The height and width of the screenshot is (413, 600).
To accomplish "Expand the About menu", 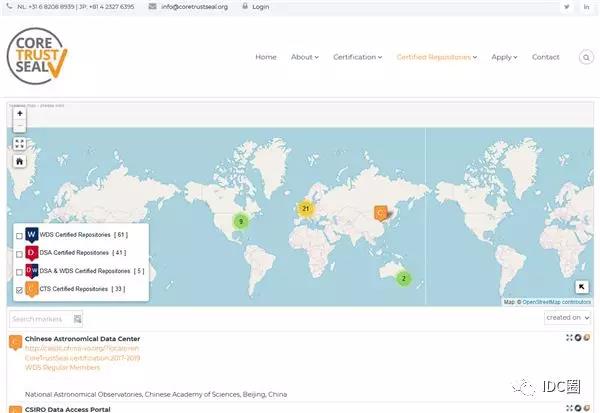I will [x=305, y=57].
